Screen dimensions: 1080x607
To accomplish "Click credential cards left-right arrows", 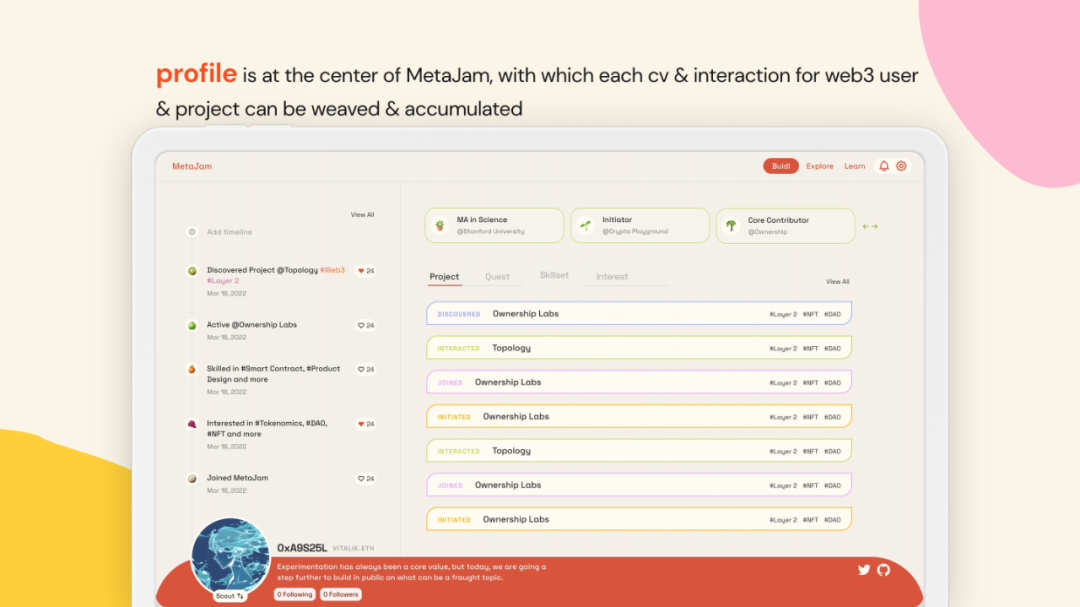I will coord(870,226).
